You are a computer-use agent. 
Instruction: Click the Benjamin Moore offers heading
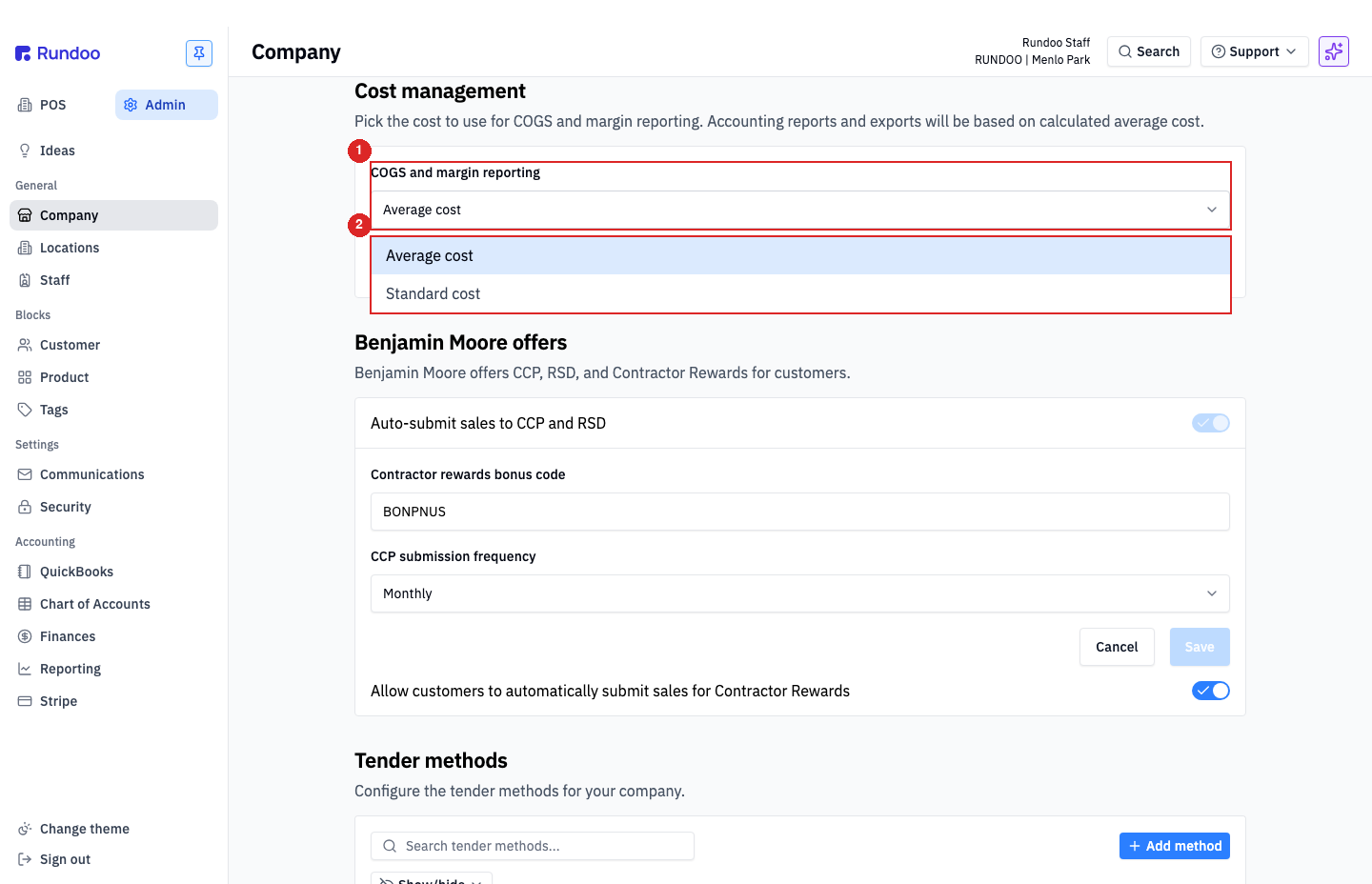point(461,343)
